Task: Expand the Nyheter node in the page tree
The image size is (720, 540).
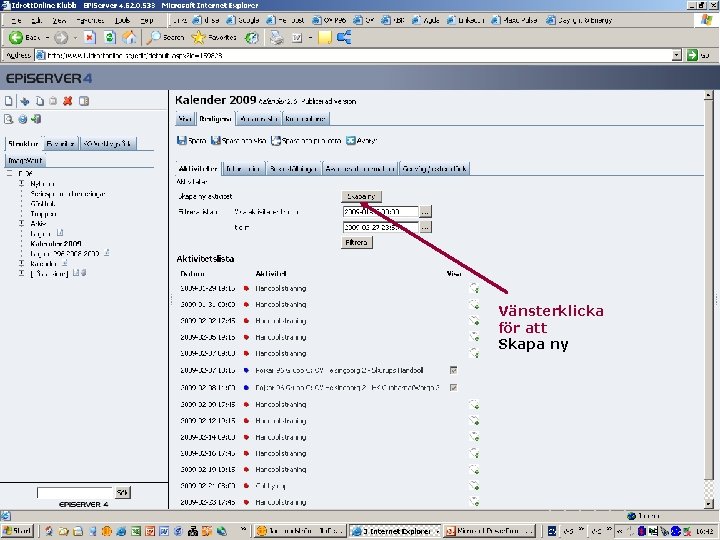Action: click(x=22, y=184)
